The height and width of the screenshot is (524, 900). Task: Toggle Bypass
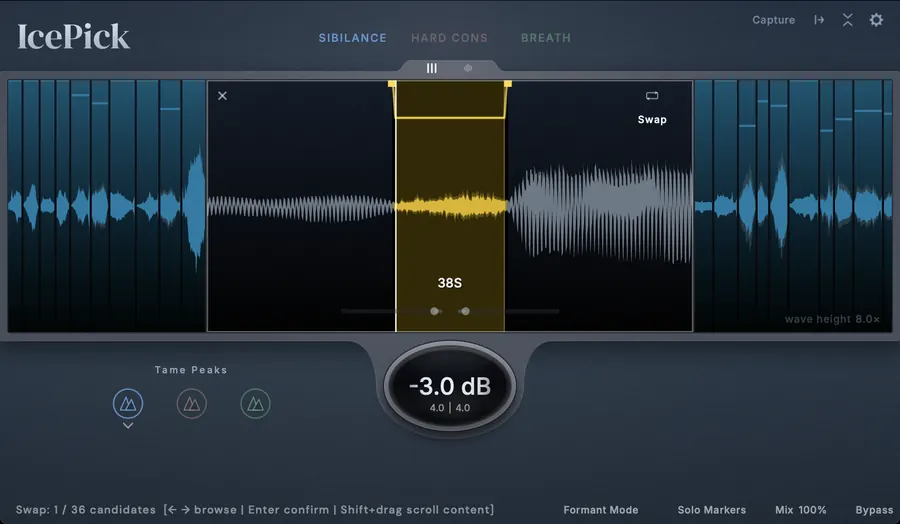click(x=874, y=510)
